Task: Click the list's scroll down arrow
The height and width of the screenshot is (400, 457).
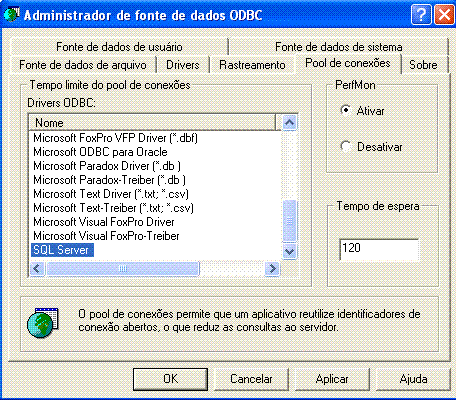Action: (289, 251)
